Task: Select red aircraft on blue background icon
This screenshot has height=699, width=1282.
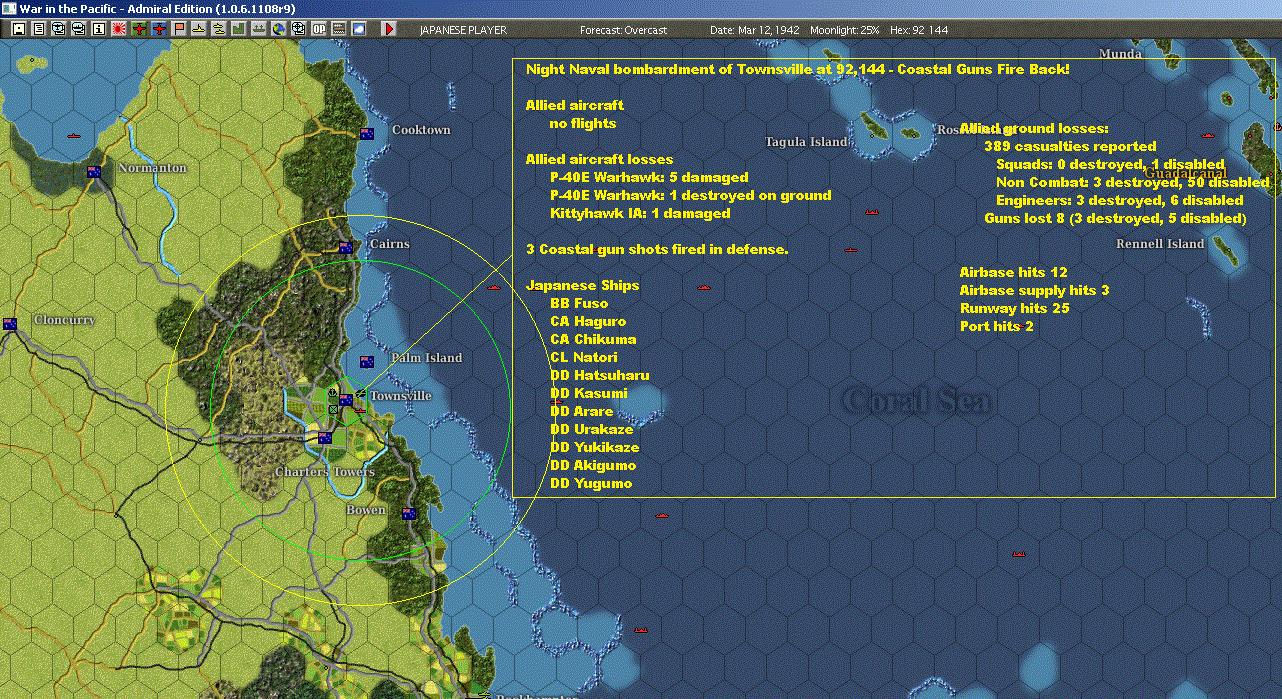Action: click(x=159, y=29)
